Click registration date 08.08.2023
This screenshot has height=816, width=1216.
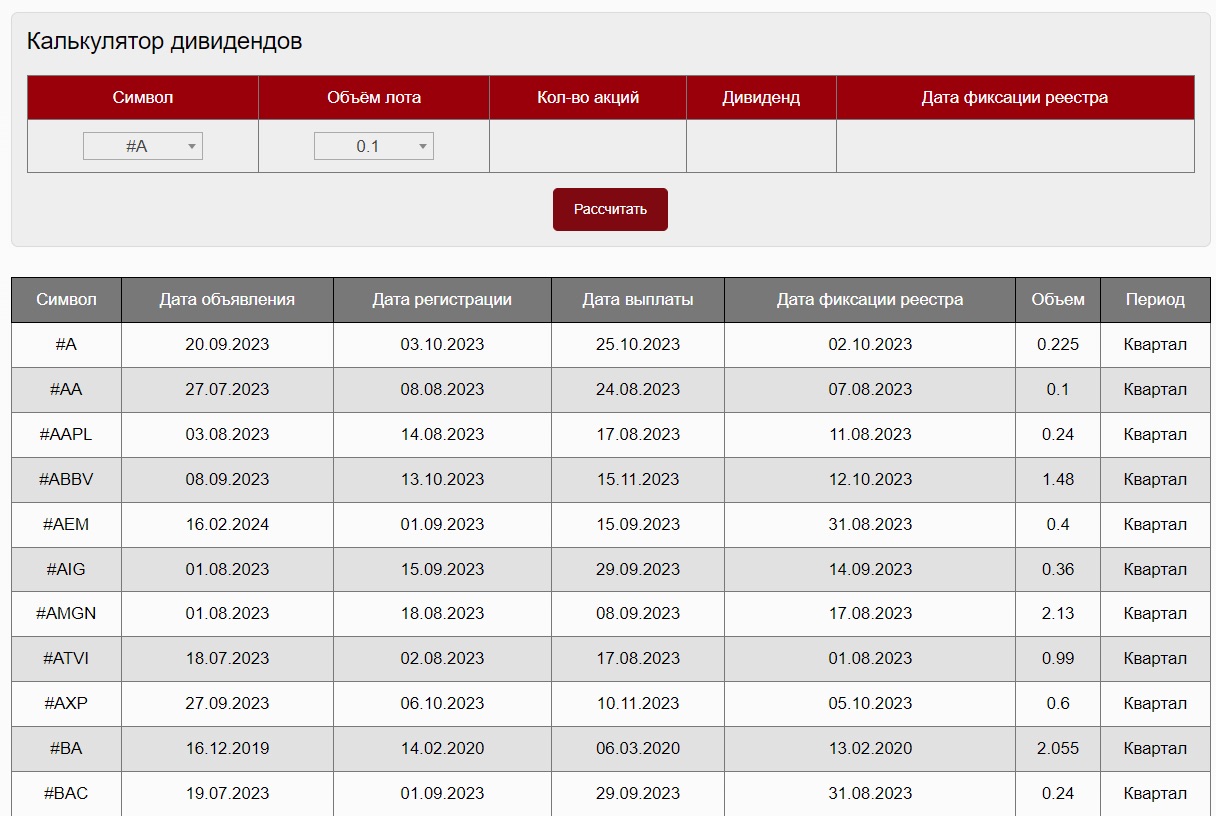[x=442, y=390]
